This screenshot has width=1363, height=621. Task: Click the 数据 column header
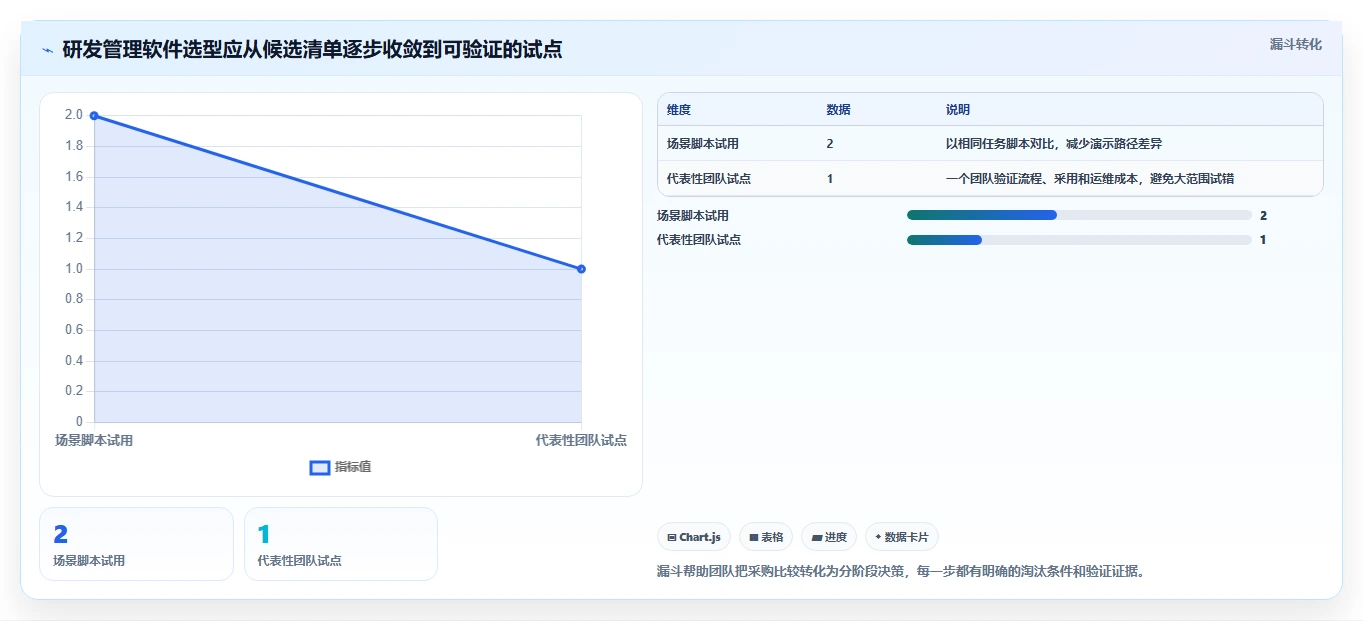[x=839, y=110]
